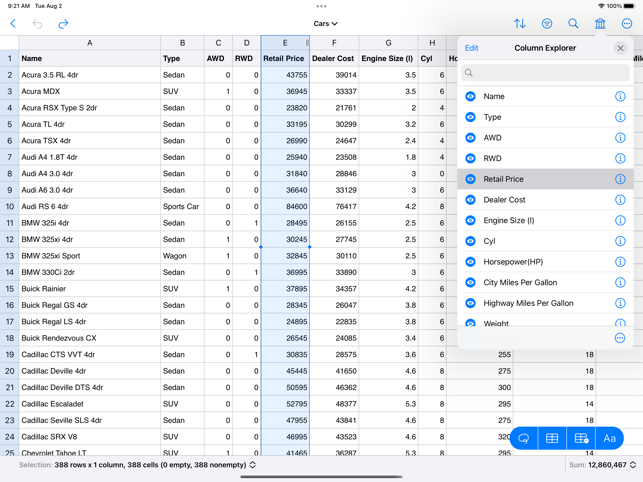This screenshot has height=482, width=643.
Task: Select the 'Name' header cell
Action: click(89, 58)
